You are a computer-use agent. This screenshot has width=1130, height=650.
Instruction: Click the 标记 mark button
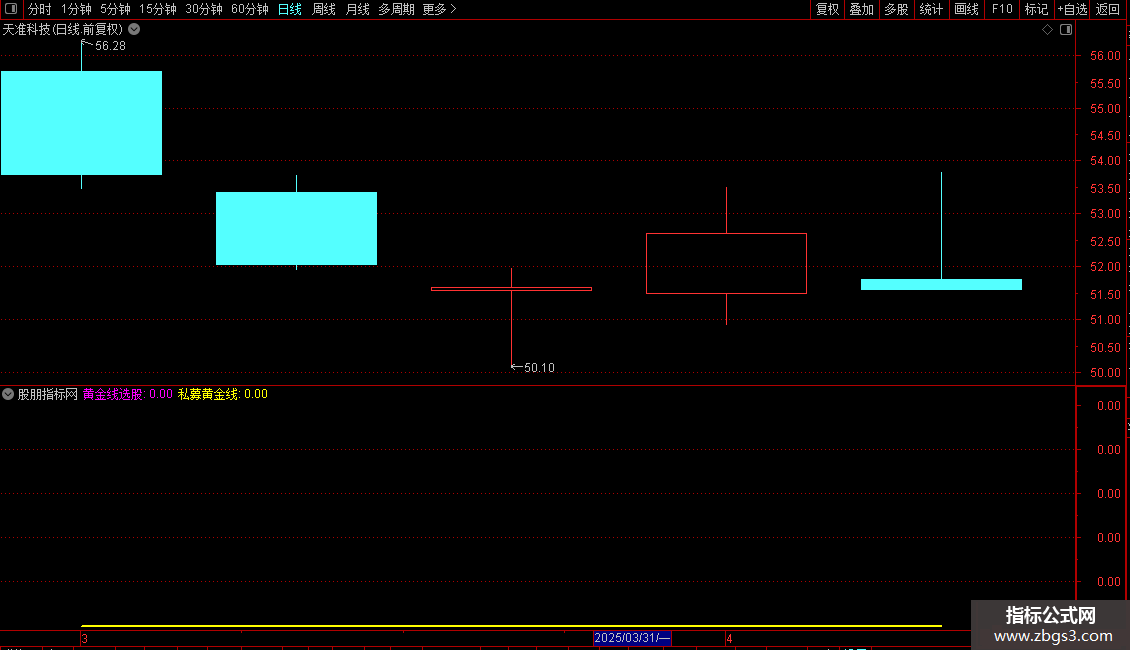[x=1036, y=9]
